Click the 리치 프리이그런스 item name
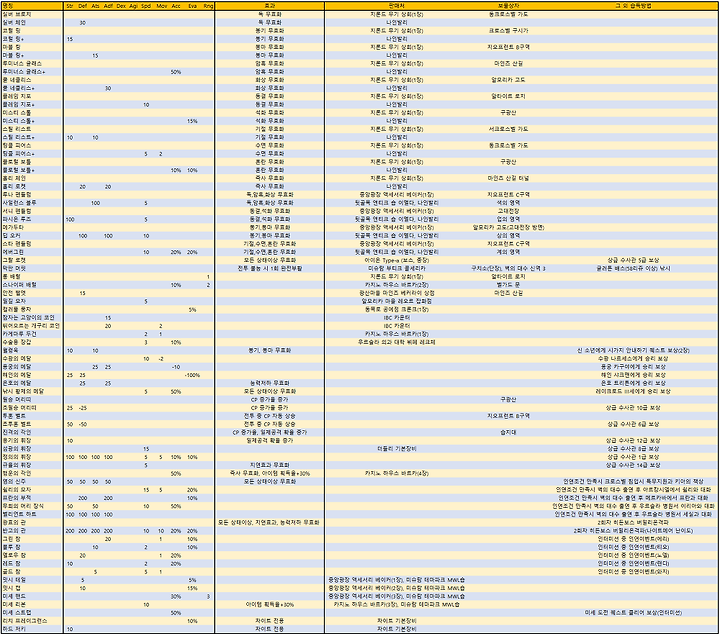This screenshot has height=636, width=720. (x=25, y=621)
